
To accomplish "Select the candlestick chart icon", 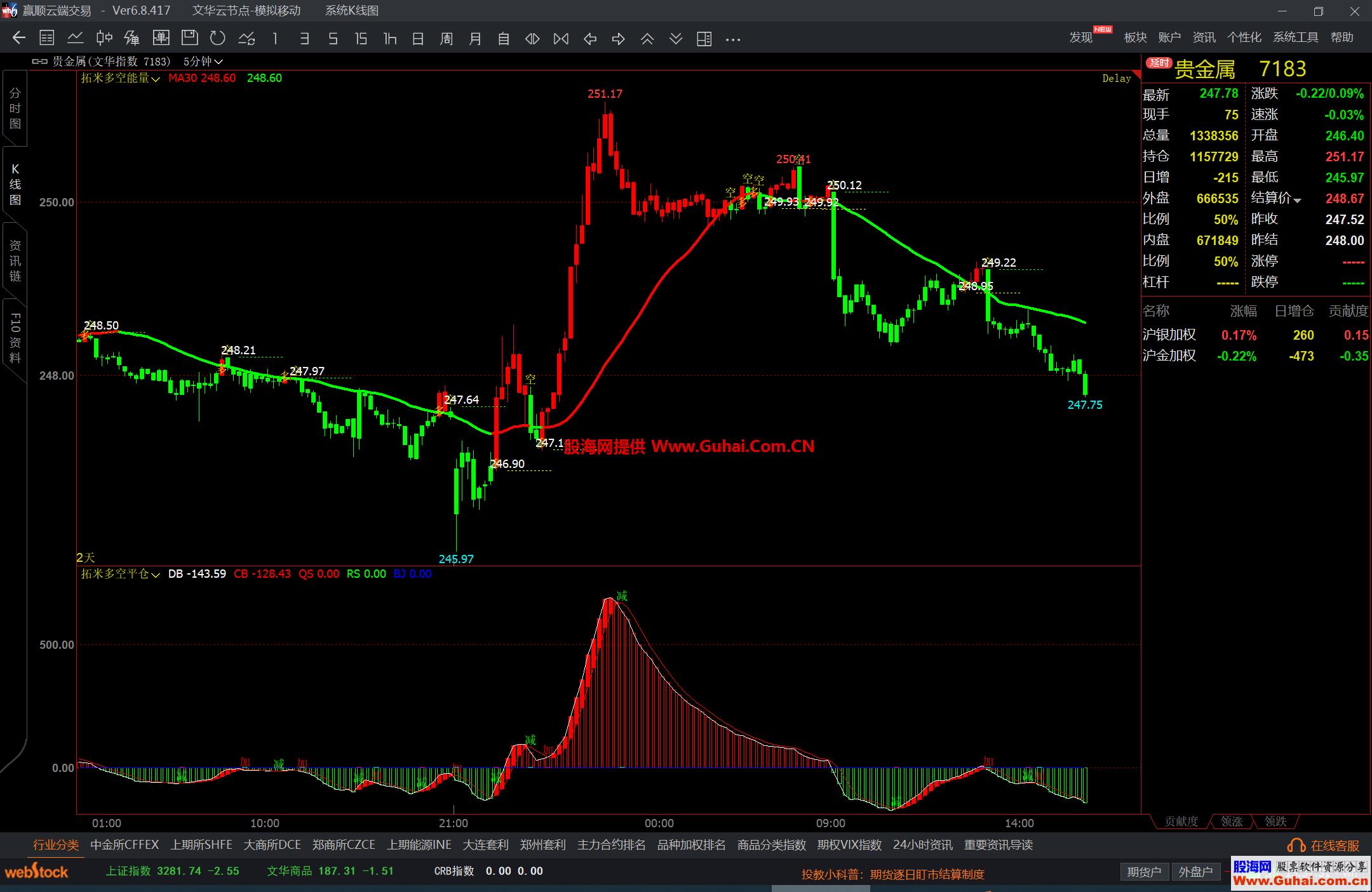I will point(104,39).
